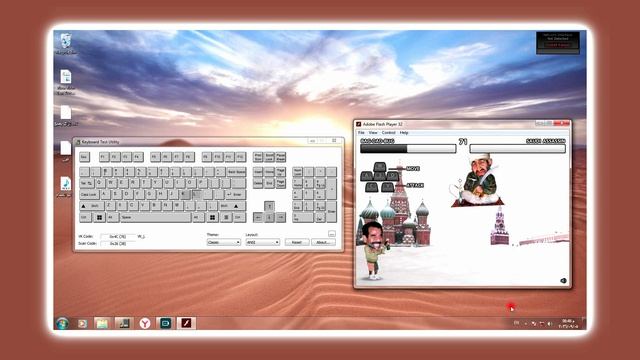Click the Reset button in the Keyboard Test Utility
This screenshot has height=360, width=640.
(297, 242)
